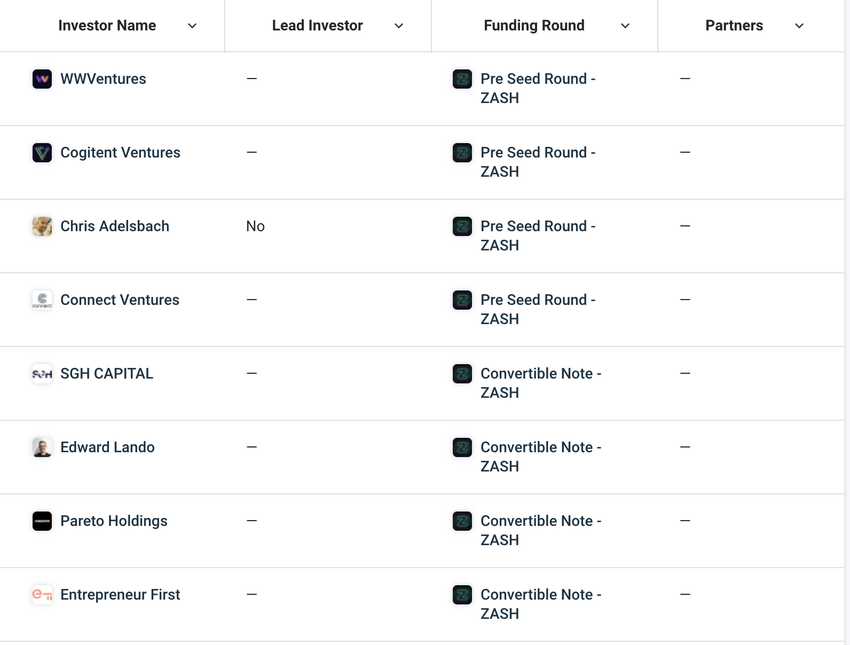The image size is (850, 645).
Task: Click the ZASH icon in WWVentures row
Action: [462, 79]
